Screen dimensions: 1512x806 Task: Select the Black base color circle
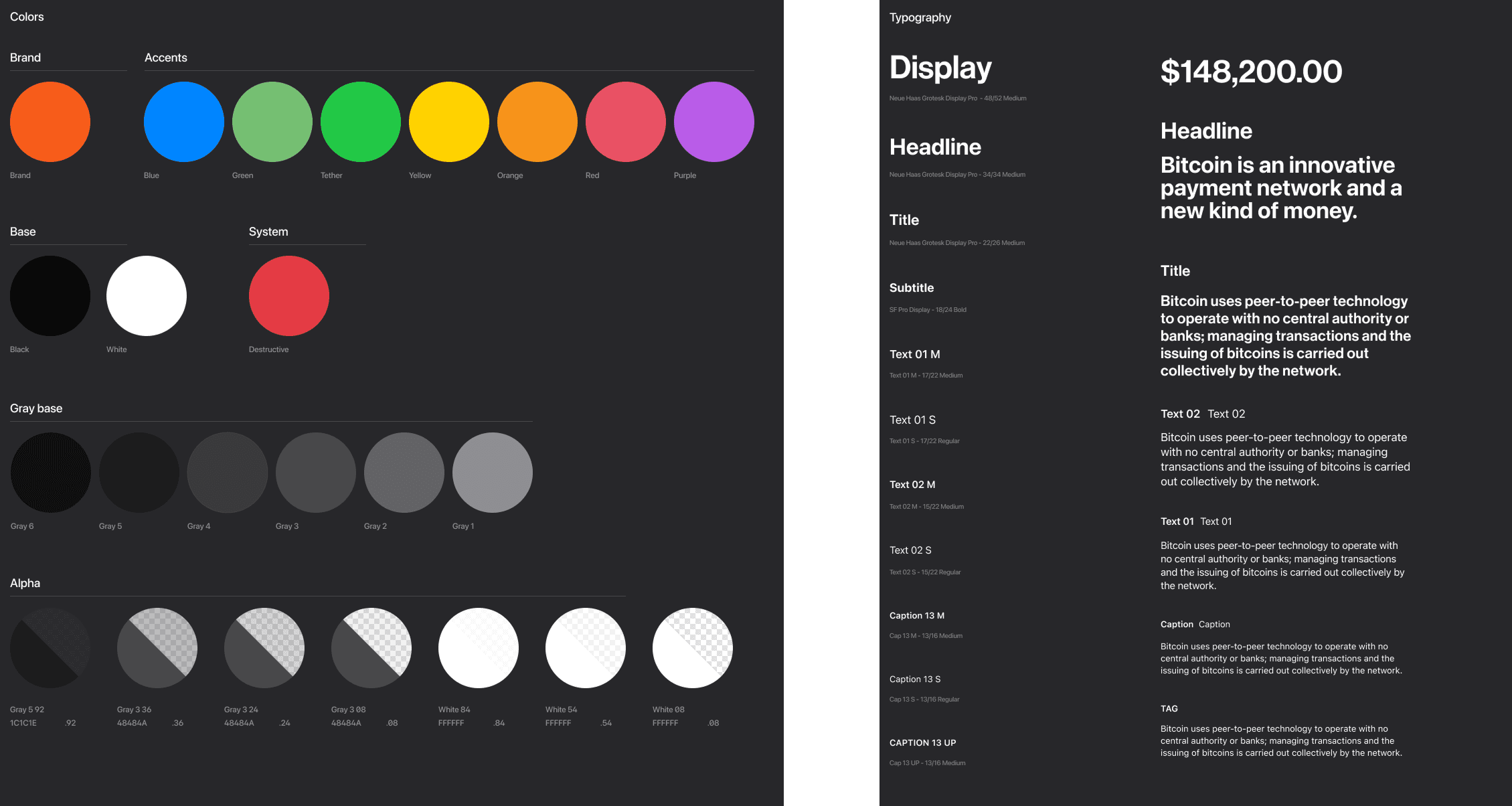point(50,296)
